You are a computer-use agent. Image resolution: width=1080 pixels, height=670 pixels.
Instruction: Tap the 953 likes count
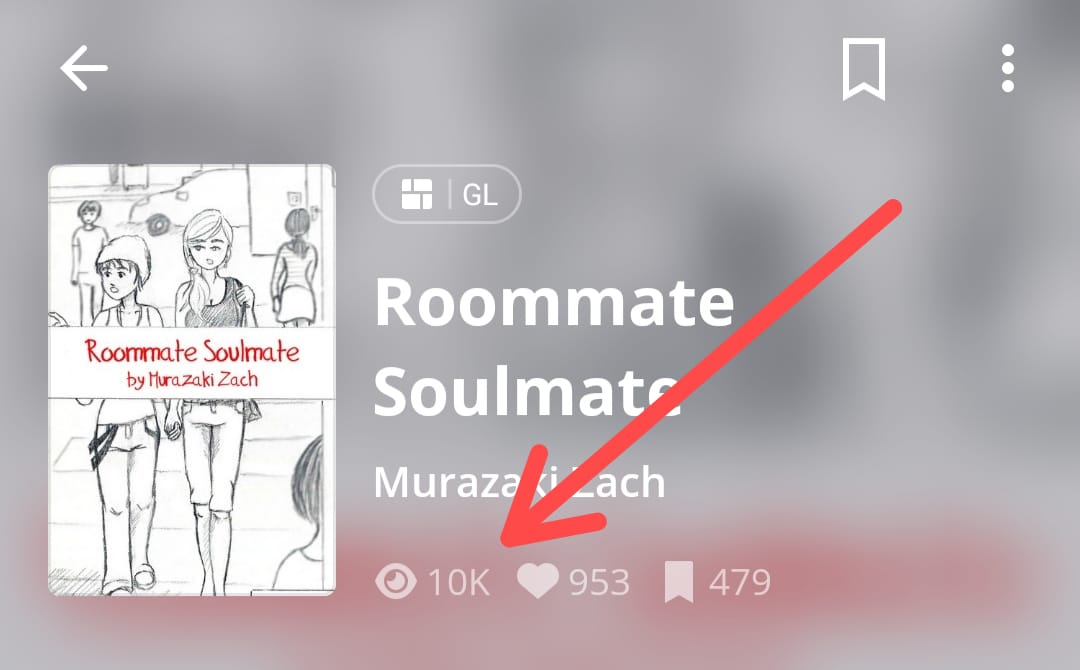tap(599, 583)
